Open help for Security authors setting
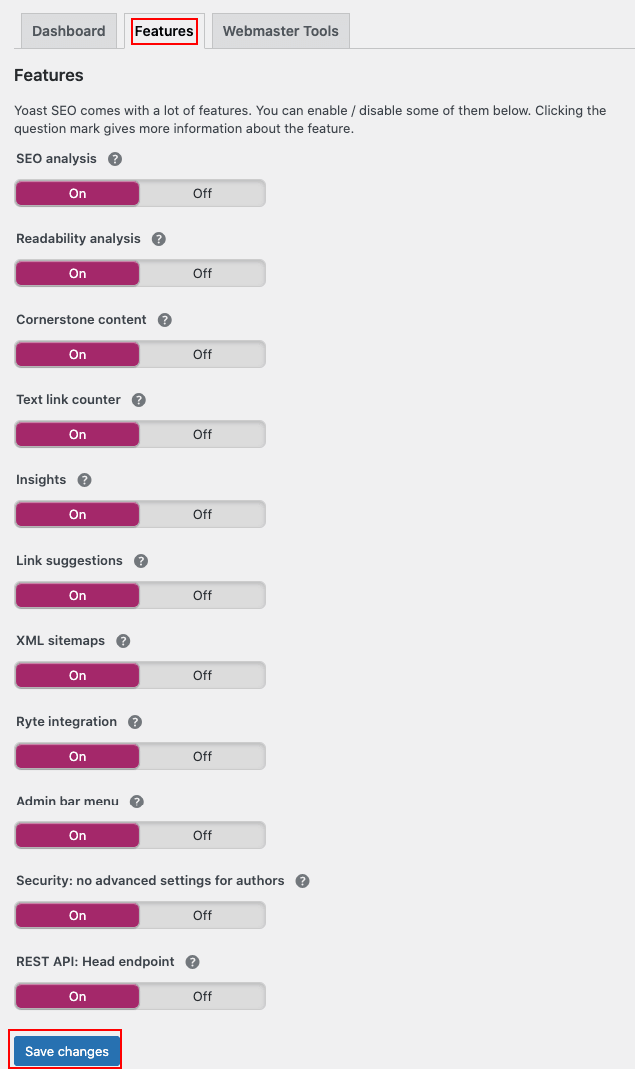Screen dimensions: 635x1069 tap(302, 881)
